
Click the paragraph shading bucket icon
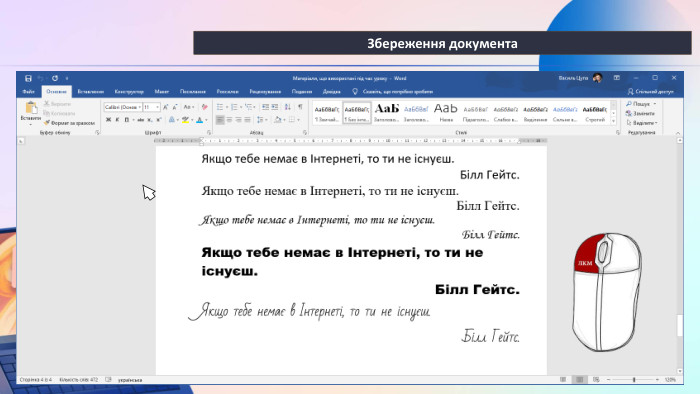coord(278,120)
